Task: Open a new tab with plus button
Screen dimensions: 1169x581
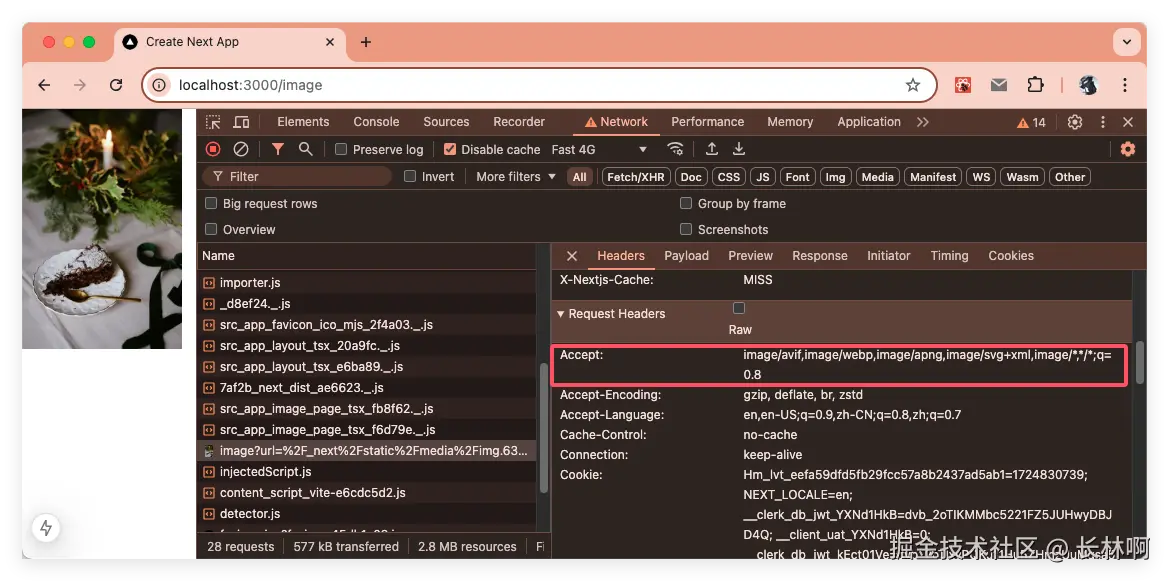Action: click(x=365, y=42)
